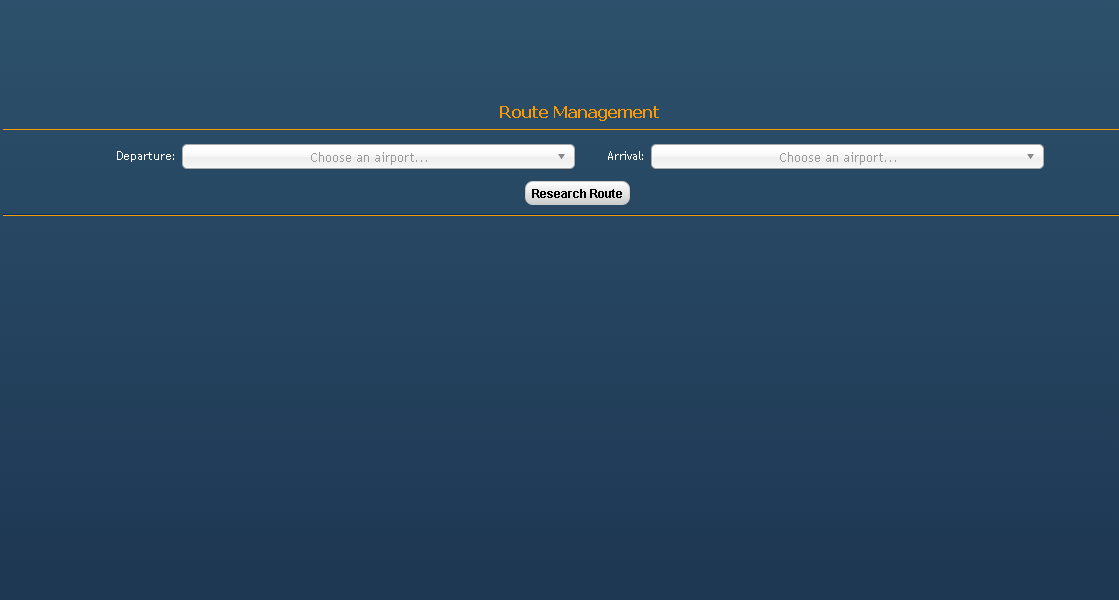Click the Research Route button
Image resolution: width=1119 pixels, height=600 pixels.
(577, 193)
